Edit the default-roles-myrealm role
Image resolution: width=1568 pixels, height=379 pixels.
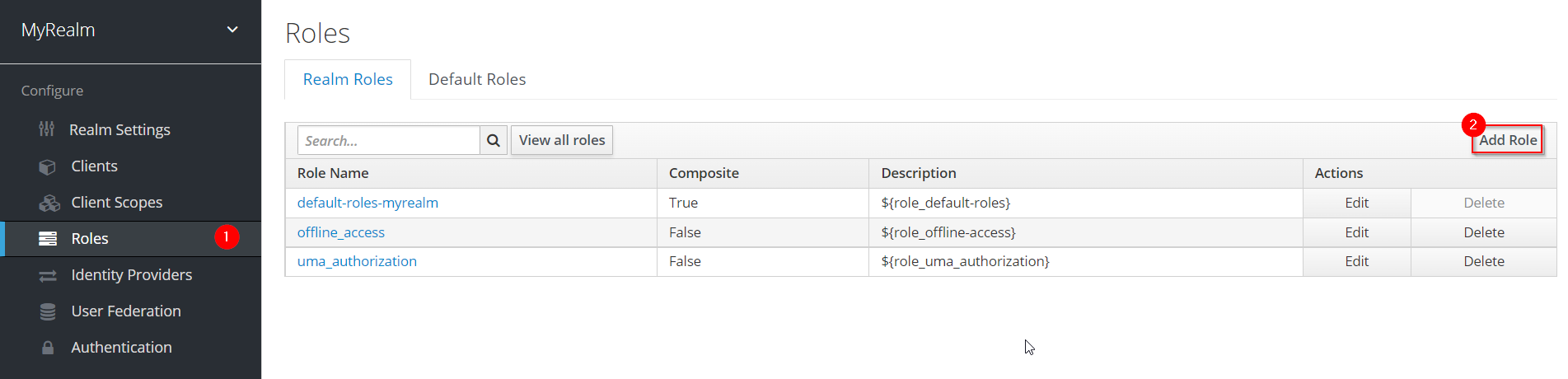[x=1356, y=203]
